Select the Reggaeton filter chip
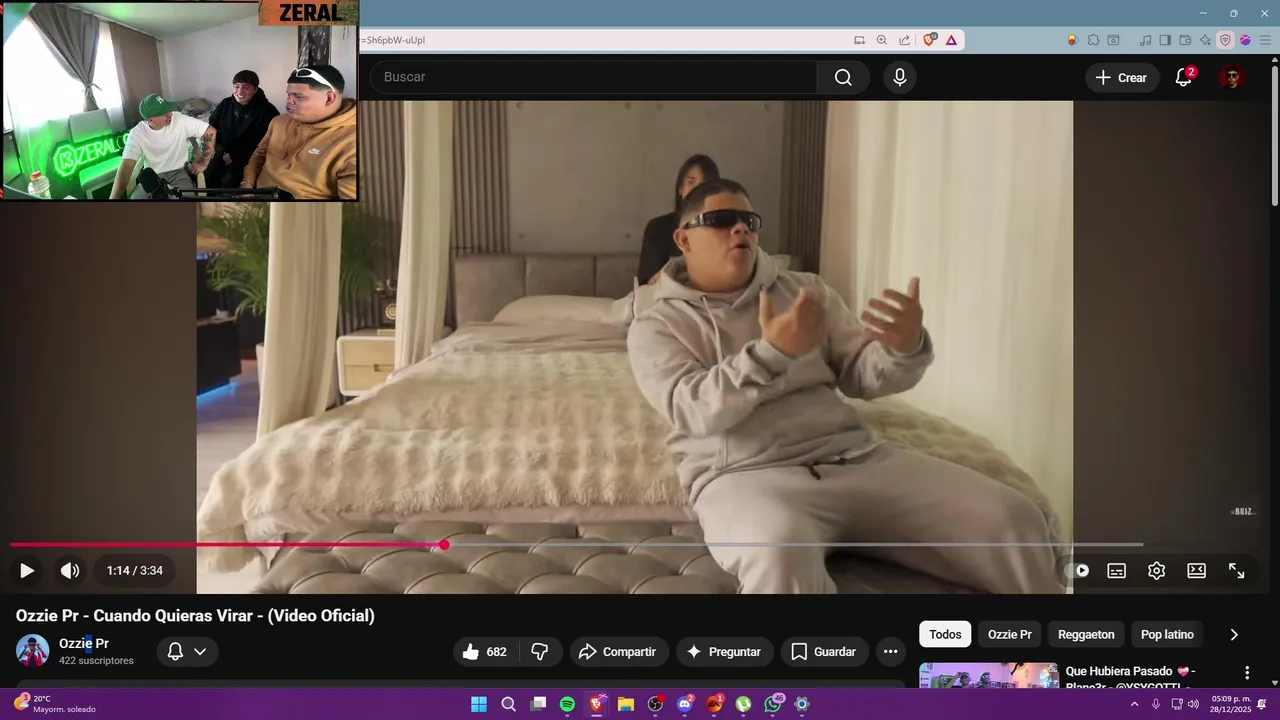Viewport: 1280px width, 720px height. [x=1086, y=635]
